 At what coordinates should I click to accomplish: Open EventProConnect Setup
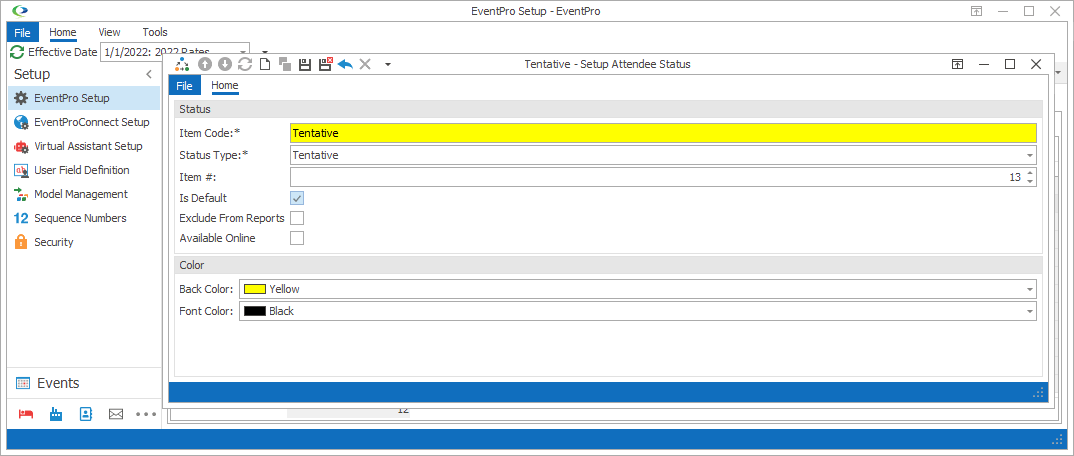(84, 122)
